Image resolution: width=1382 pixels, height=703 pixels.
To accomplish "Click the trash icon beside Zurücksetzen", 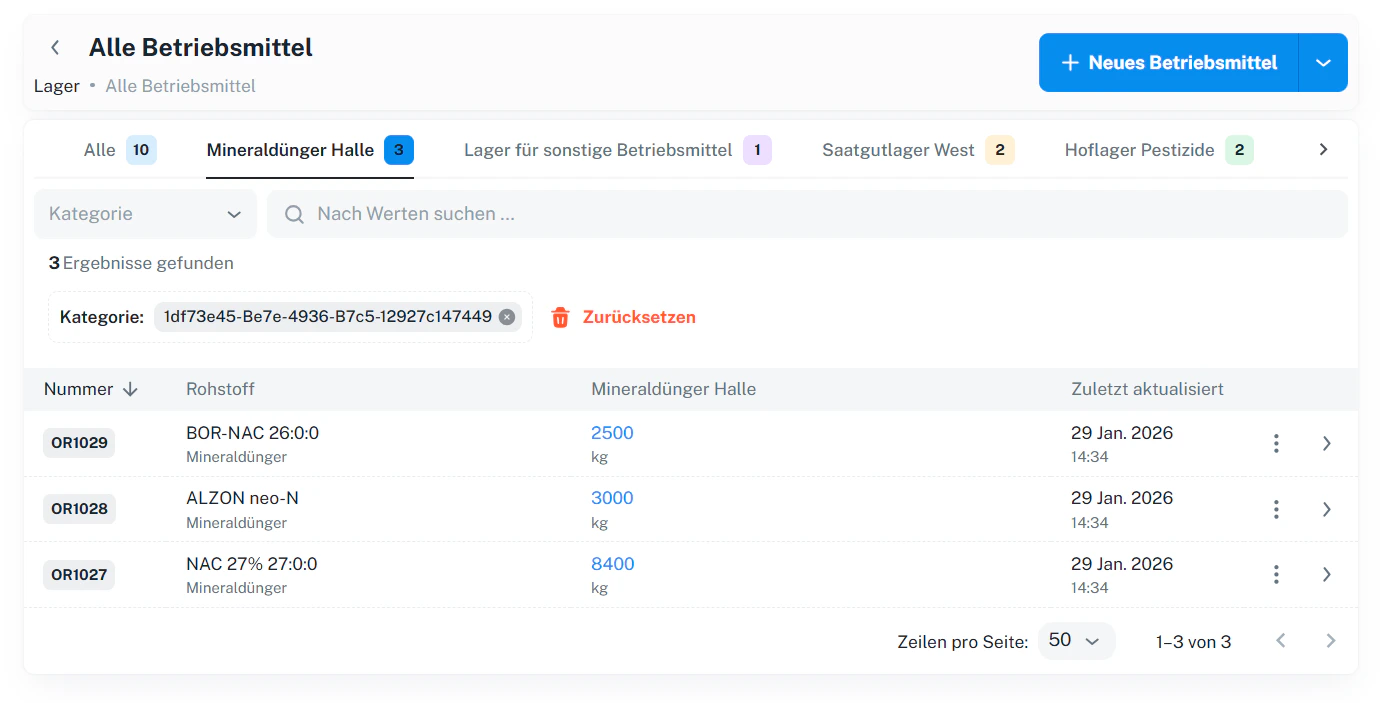I will click(x=560, y=316).
